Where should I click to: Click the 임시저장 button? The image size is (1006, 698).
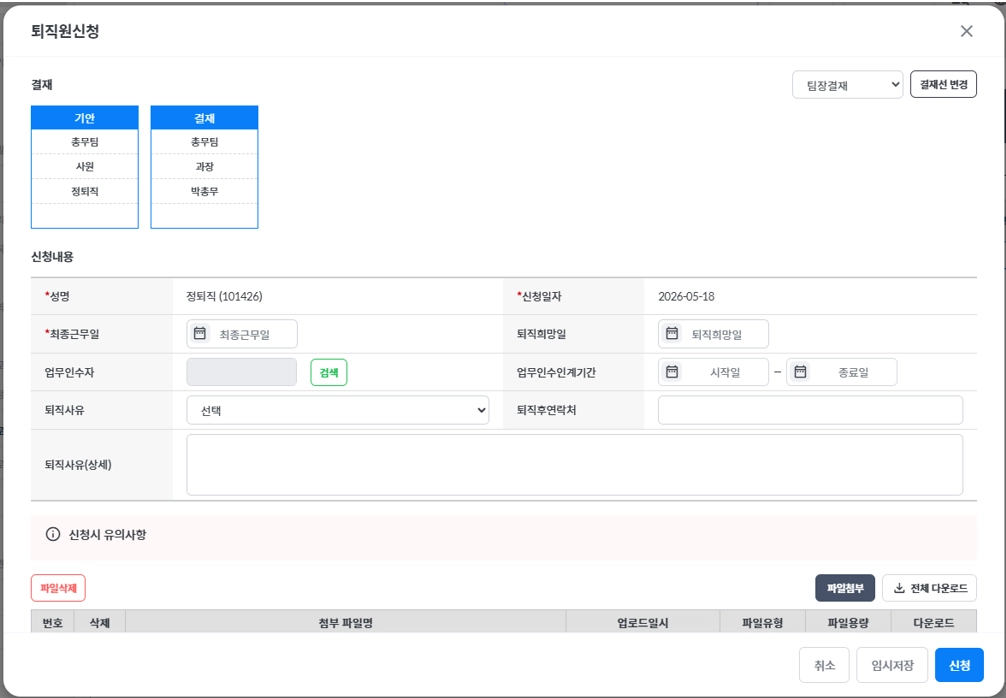point(892,665)
